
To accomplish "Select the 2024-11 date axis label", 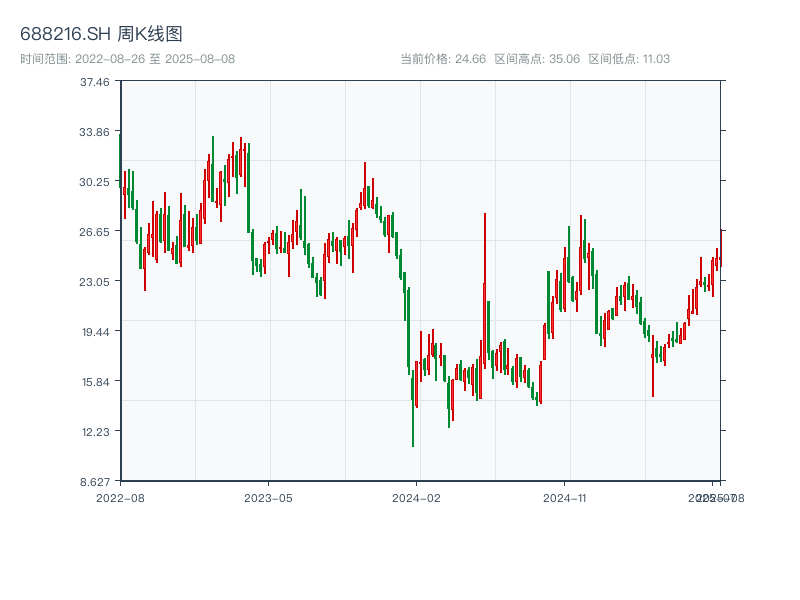I will coord(565,497).
